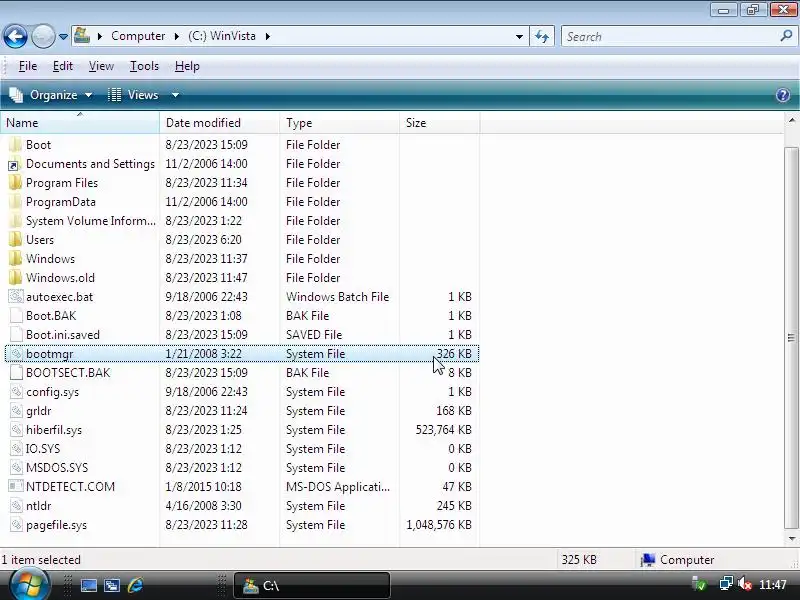Open the View menu
The width and height of the screenshot is (800, 600).
pyautogui.click(x=101, y=66)
